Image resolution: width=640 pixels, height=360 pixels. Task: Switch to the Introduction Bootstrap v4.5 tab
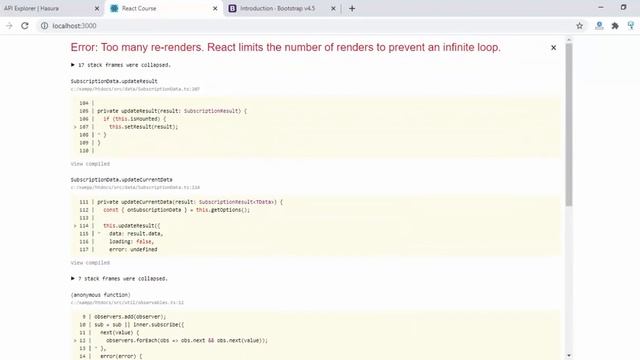(282, 9)
